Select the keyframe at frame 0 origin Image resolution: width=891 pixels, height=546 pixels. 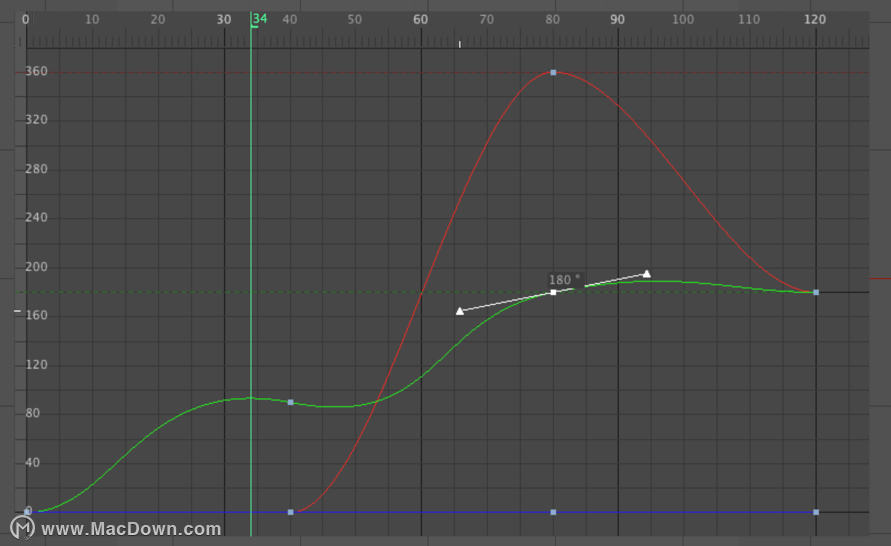pos(27,511)
